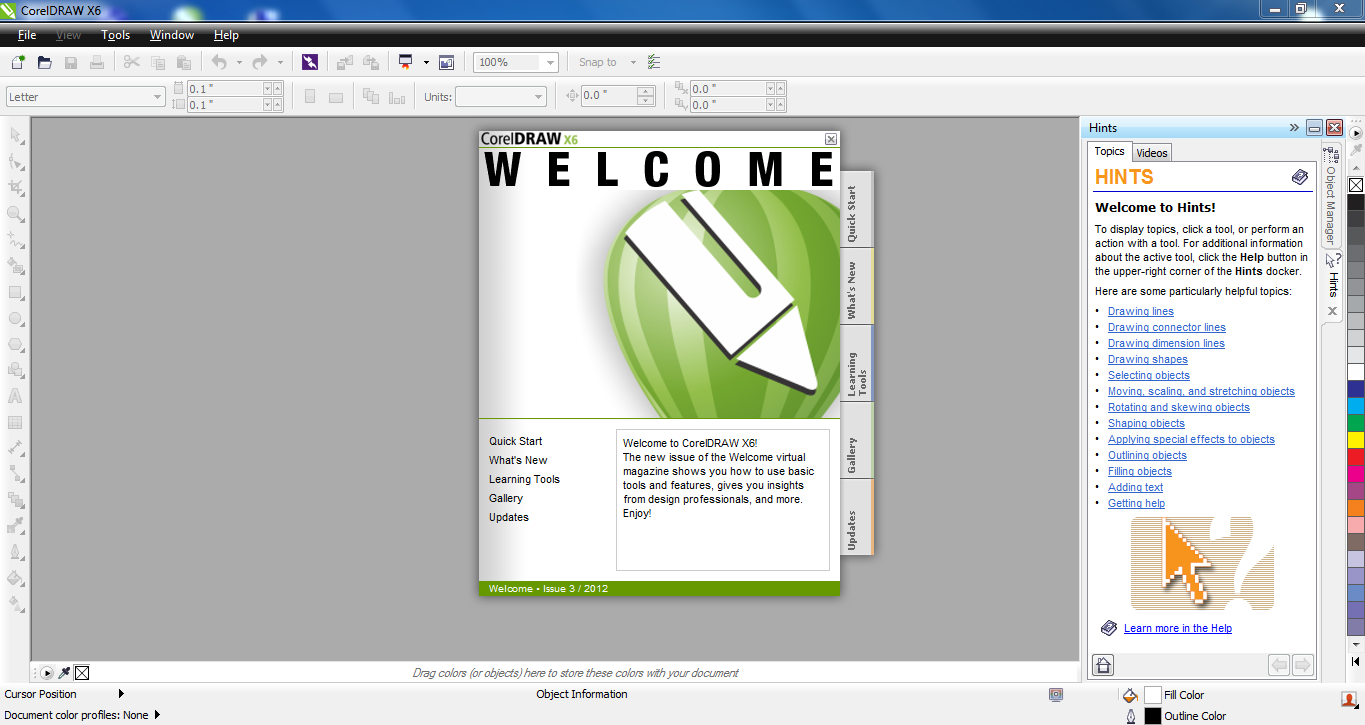Open the Drawing lines hint link
This screenshot has height=725, width=1365.
pos(1141,311)
